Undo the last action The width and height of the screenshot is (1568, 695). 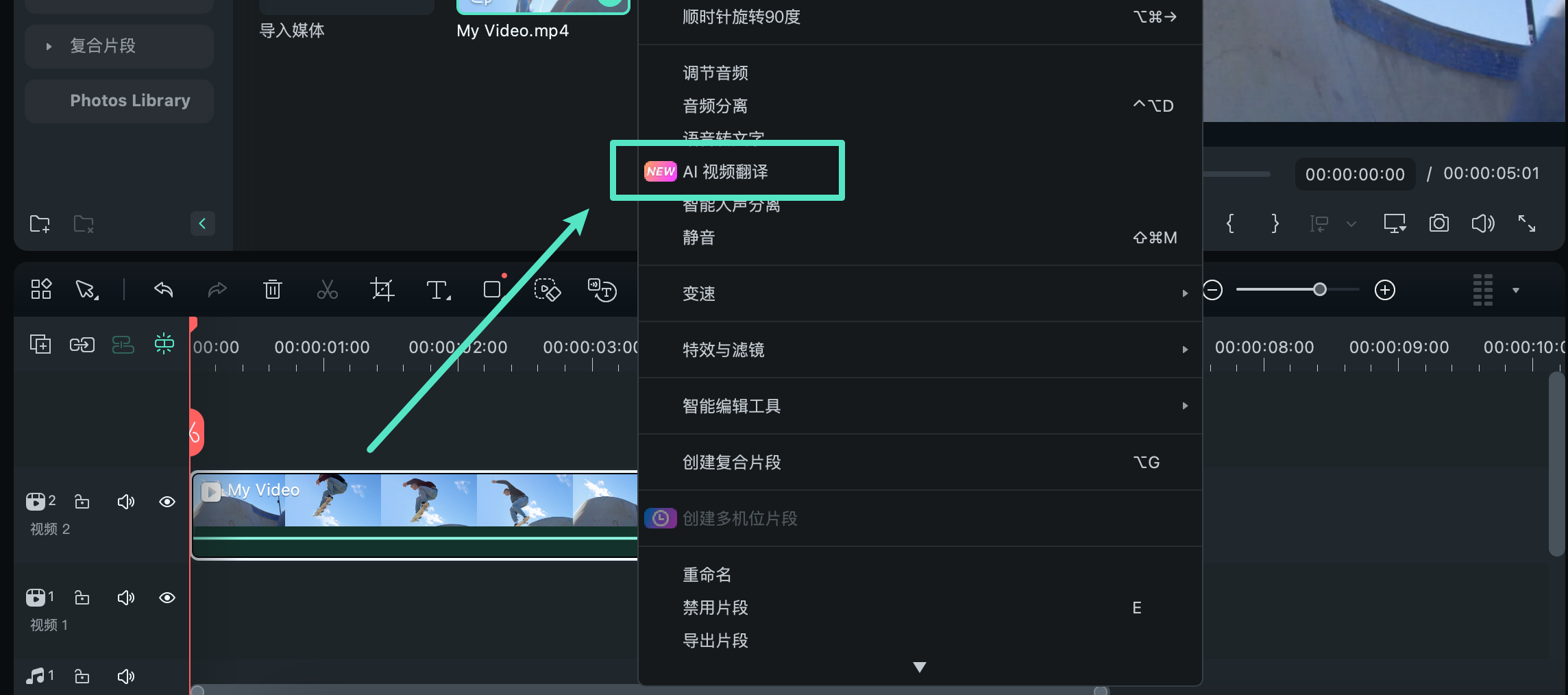(x=163, y=289)
